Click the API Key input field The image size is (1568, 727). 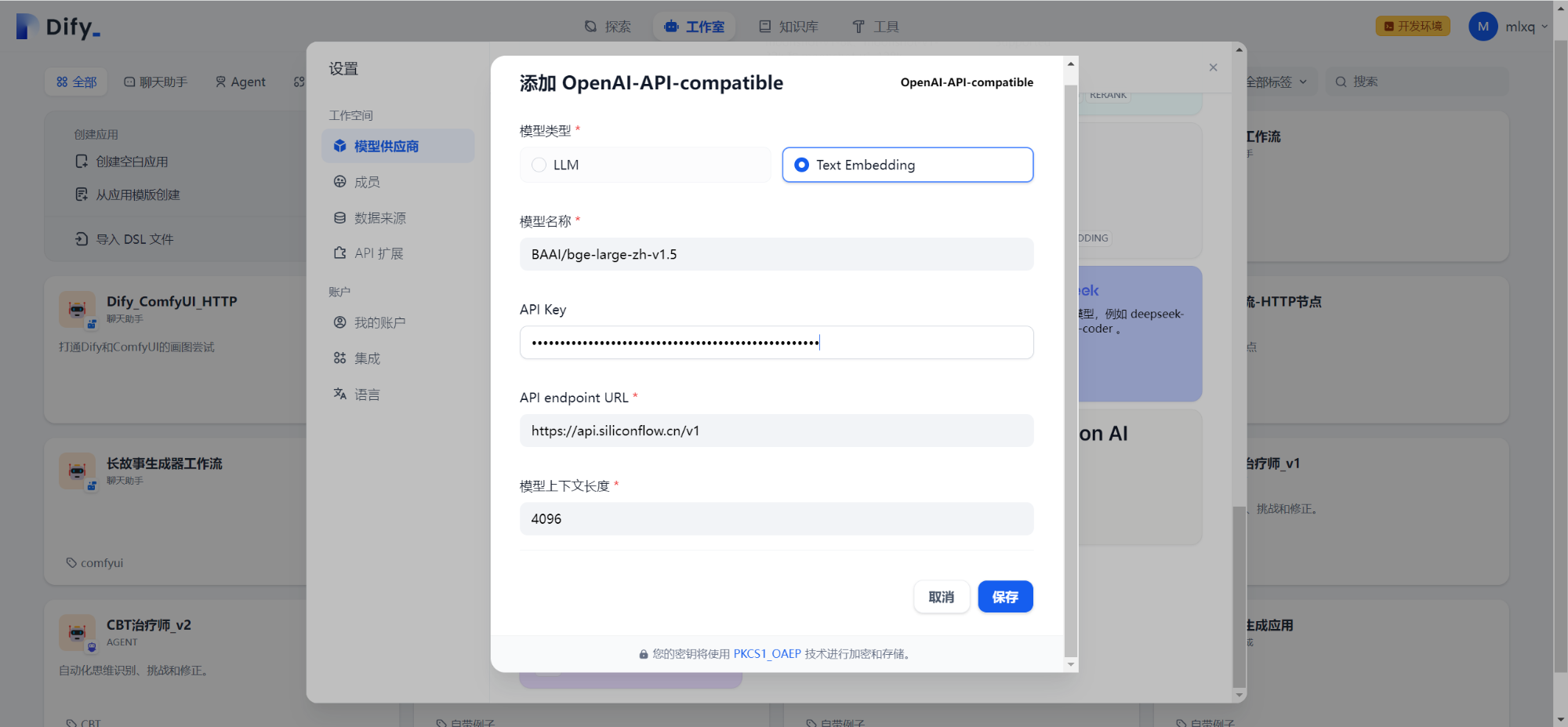tap(775, 342)
